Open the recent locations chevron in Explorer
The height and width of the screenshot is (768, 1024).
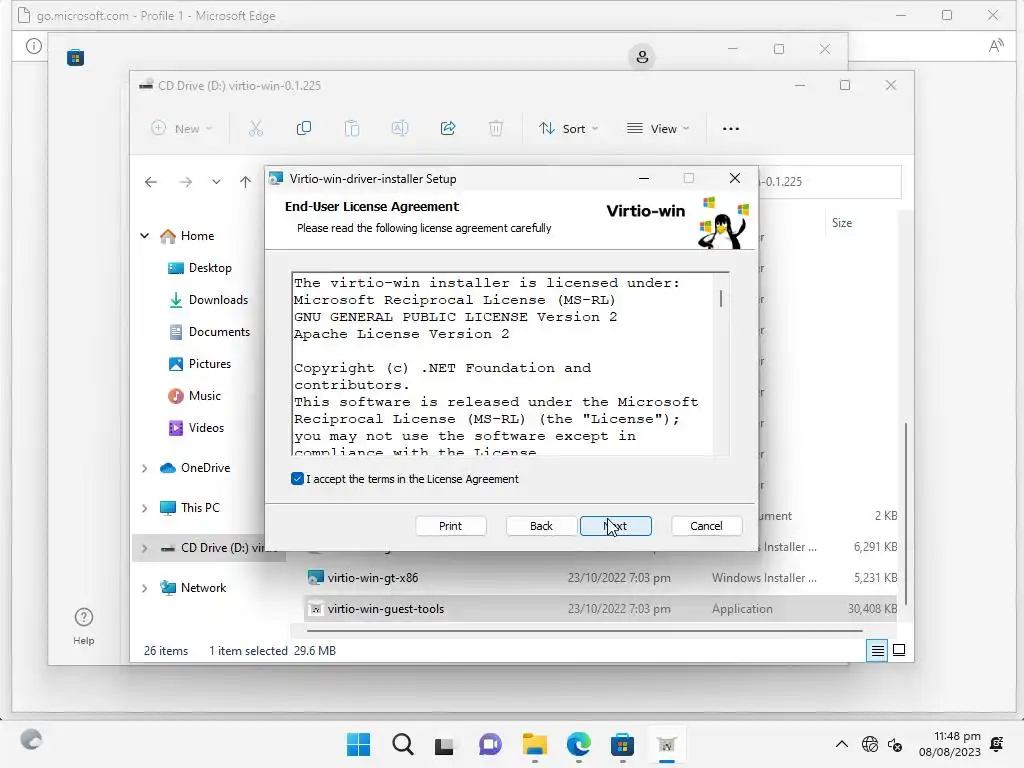pos(216,182)
